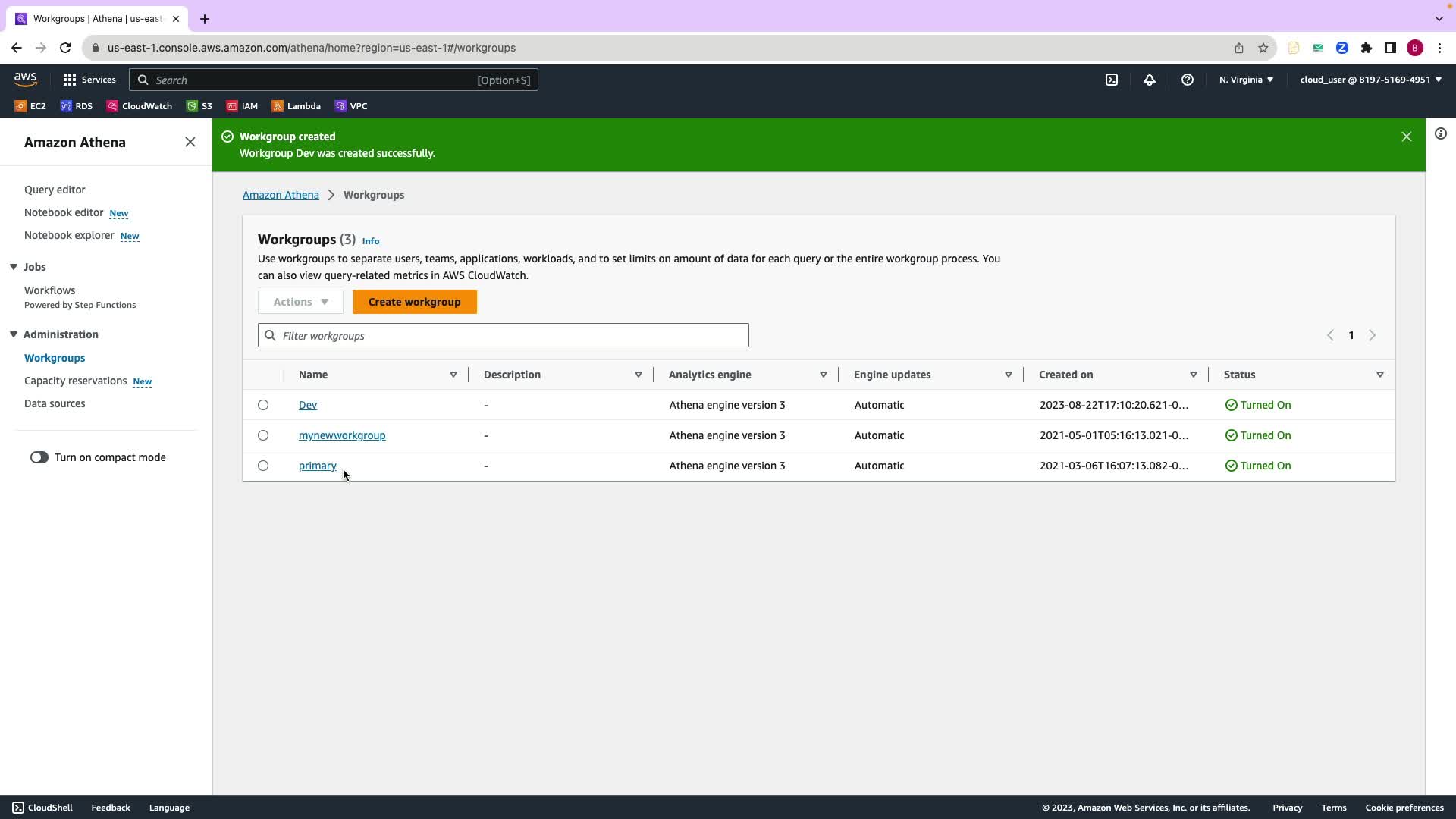Select the primary workgroup radio button

click(x=263, y=466)
